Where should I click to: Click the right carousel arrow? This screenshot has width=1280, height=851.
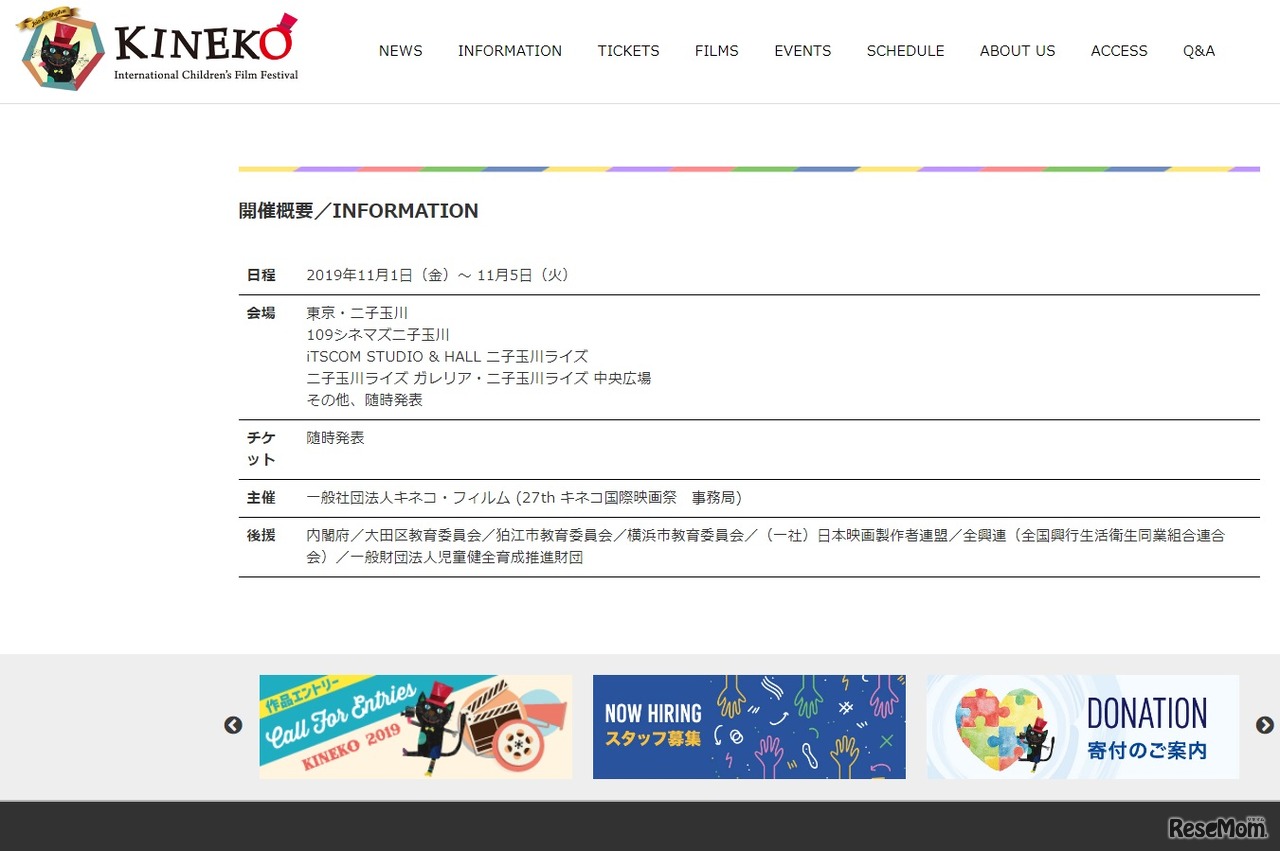(1262, 725)
